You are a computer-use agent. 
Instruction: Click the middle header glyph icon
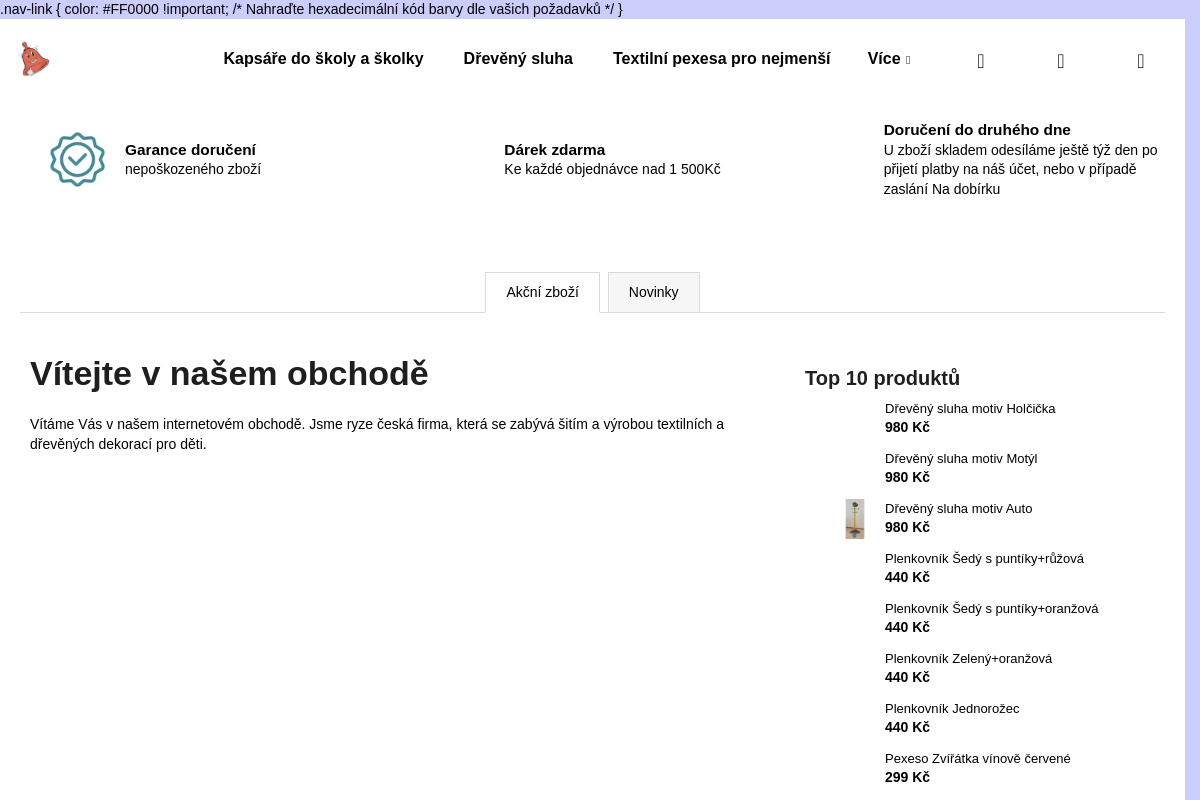(1060, 61)
